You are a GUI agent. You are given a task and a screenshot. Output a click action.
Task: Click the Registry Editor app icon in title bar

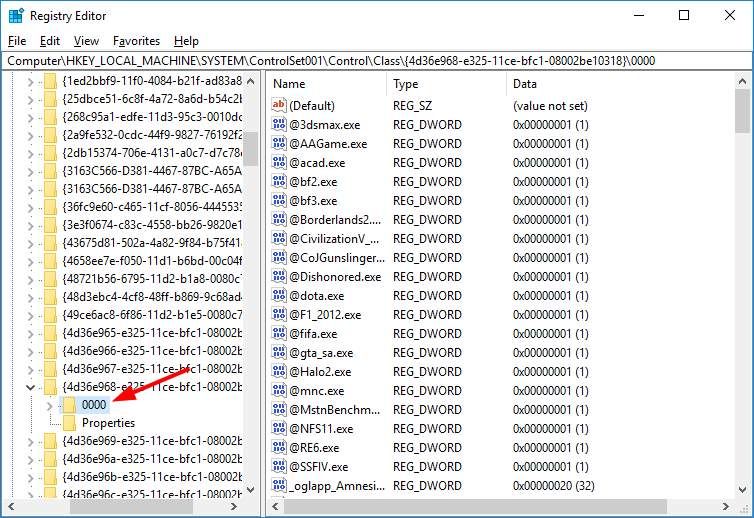pos(15,15)
